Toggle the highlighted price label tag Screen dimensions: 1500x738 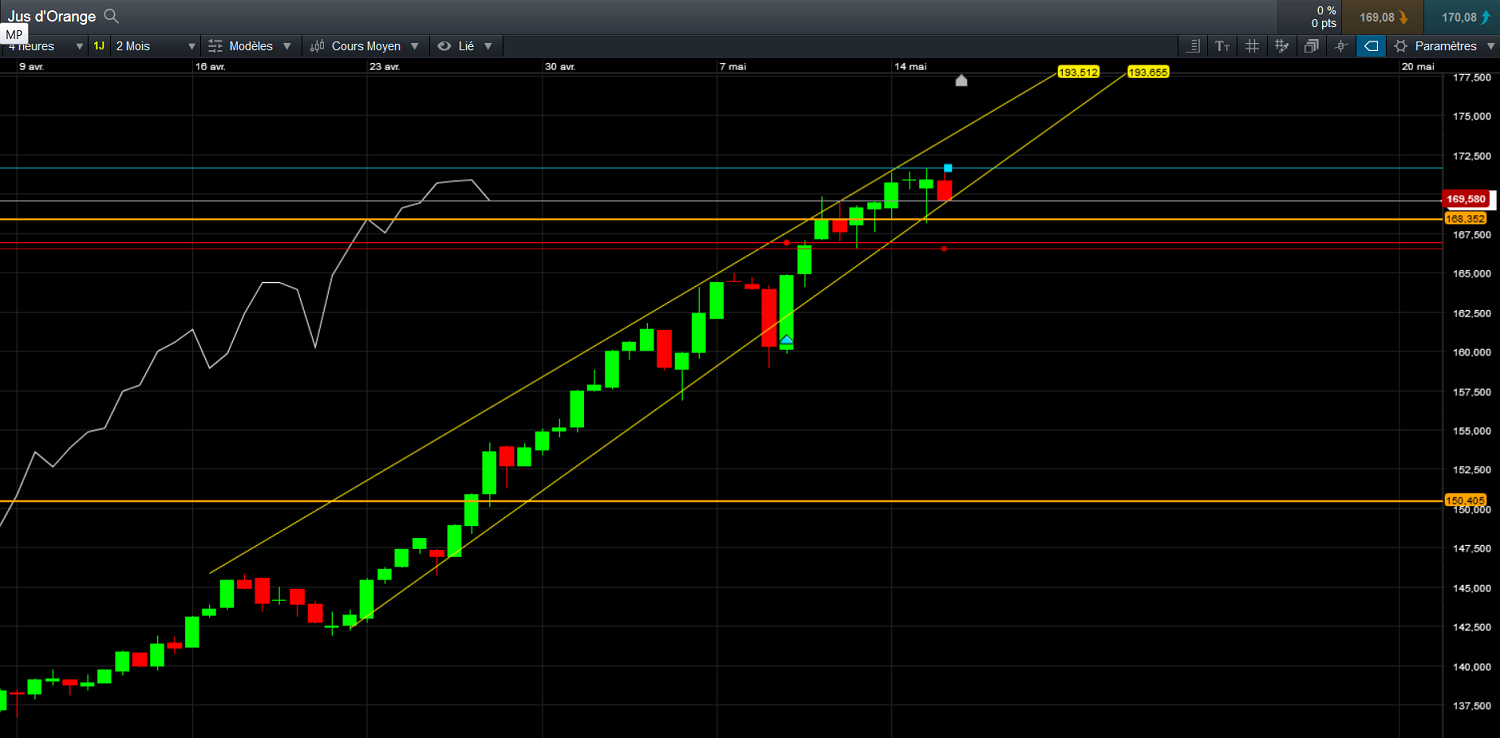point(1372,46)
